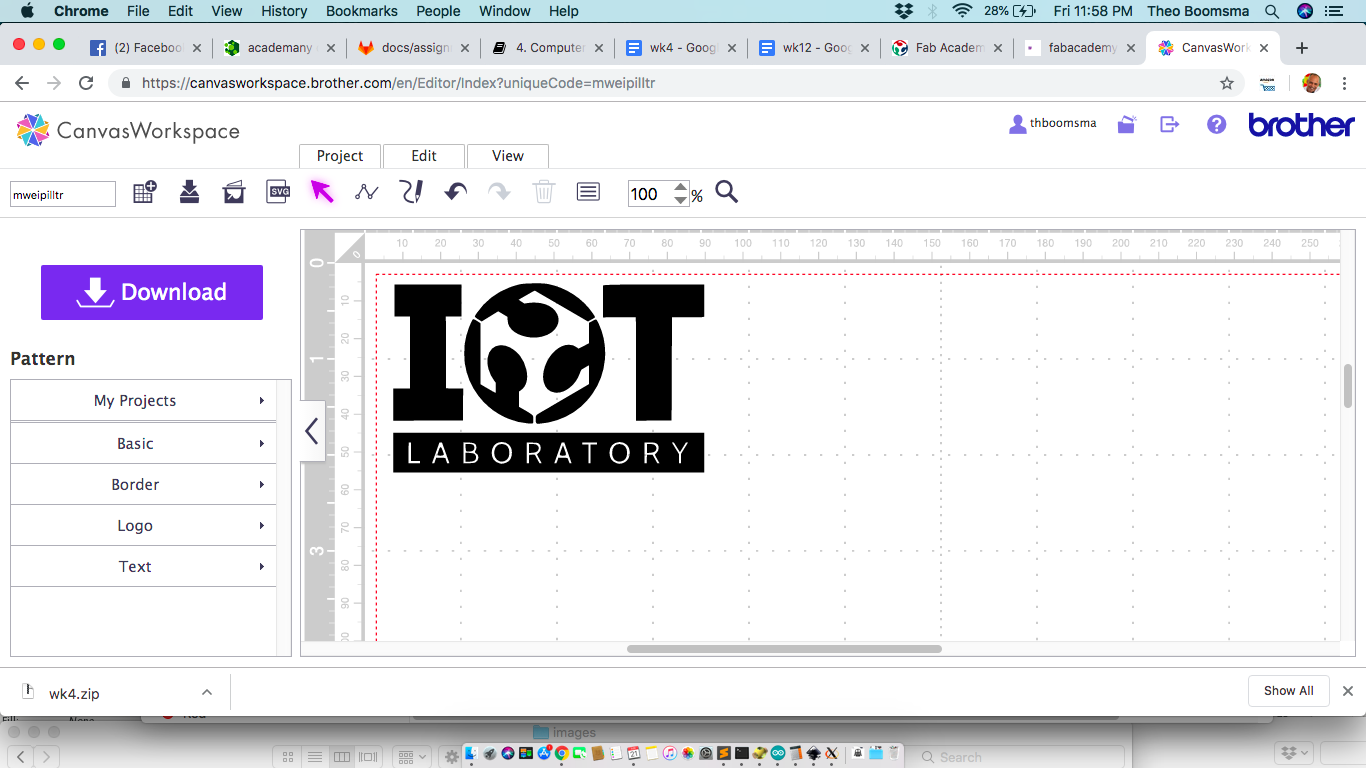Click the Chrome address bar URL

398,83
